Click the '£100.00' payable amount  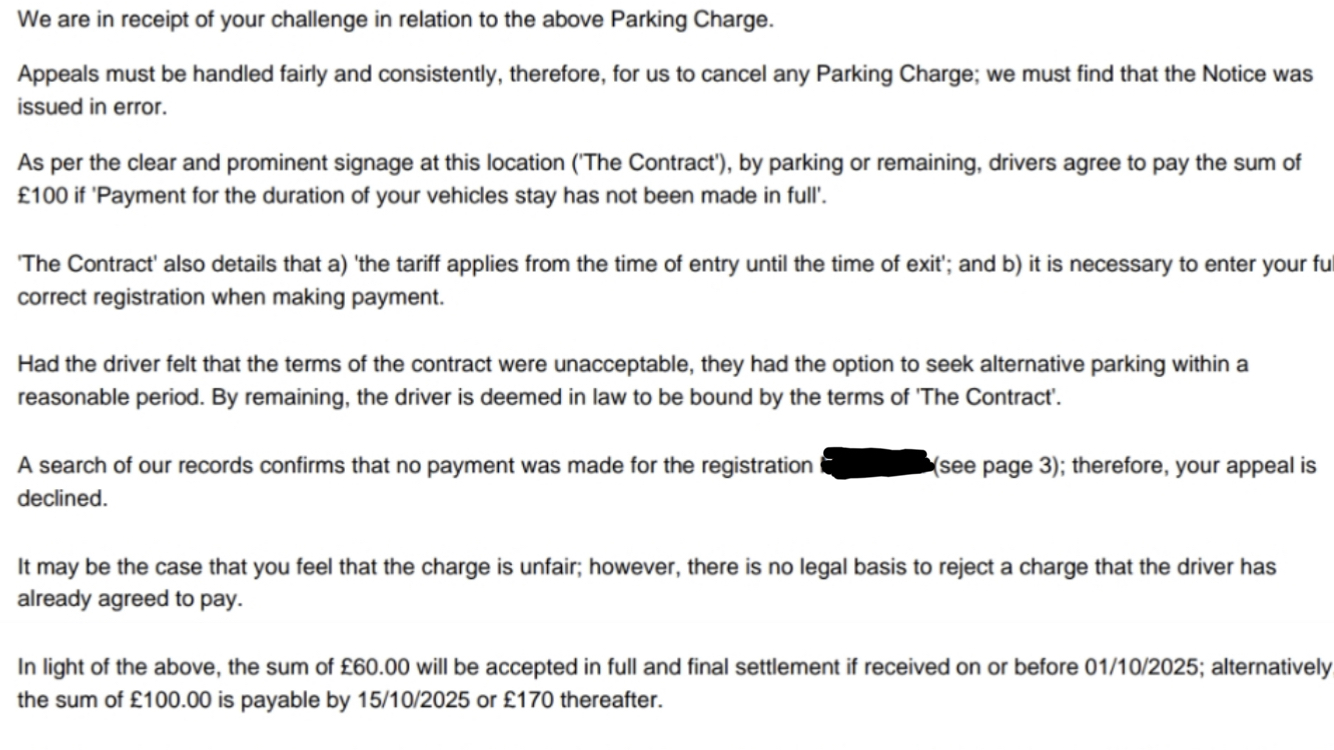[x=171, y=700]
